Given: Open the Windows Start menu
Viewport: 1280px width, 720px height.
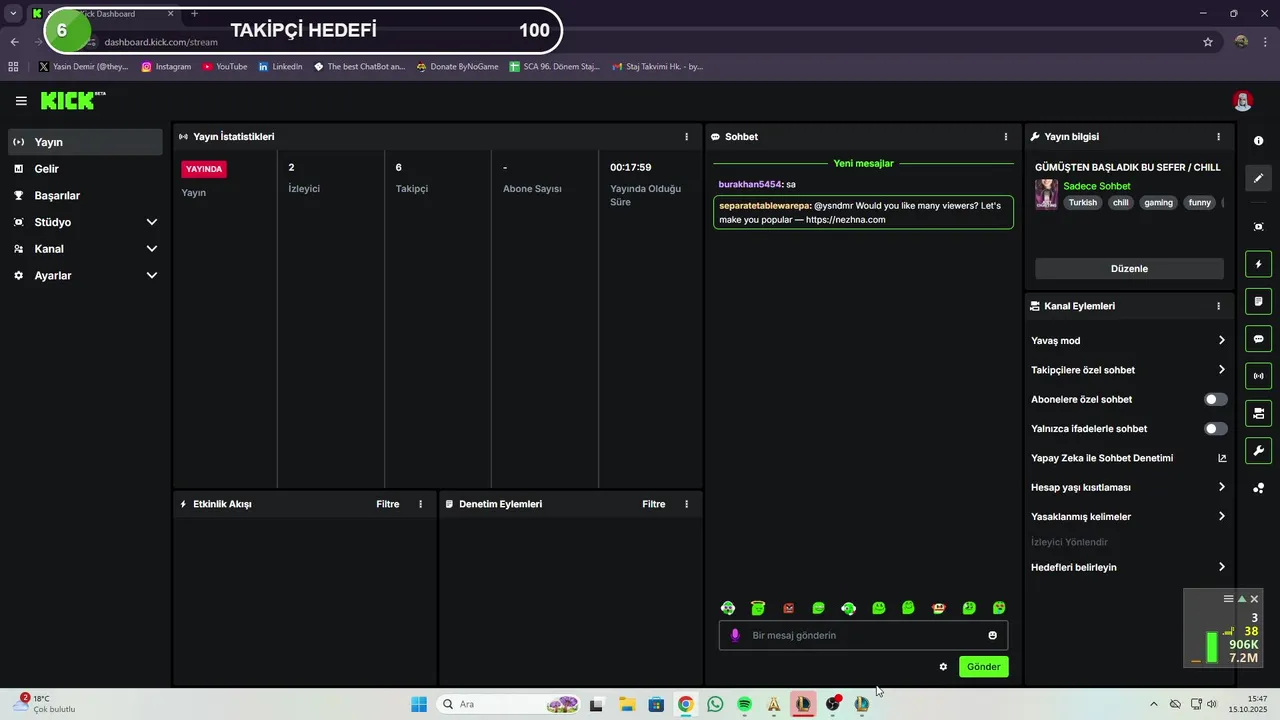Looking at the screenshot, I should pyautogui.click(x=419, y=704).
